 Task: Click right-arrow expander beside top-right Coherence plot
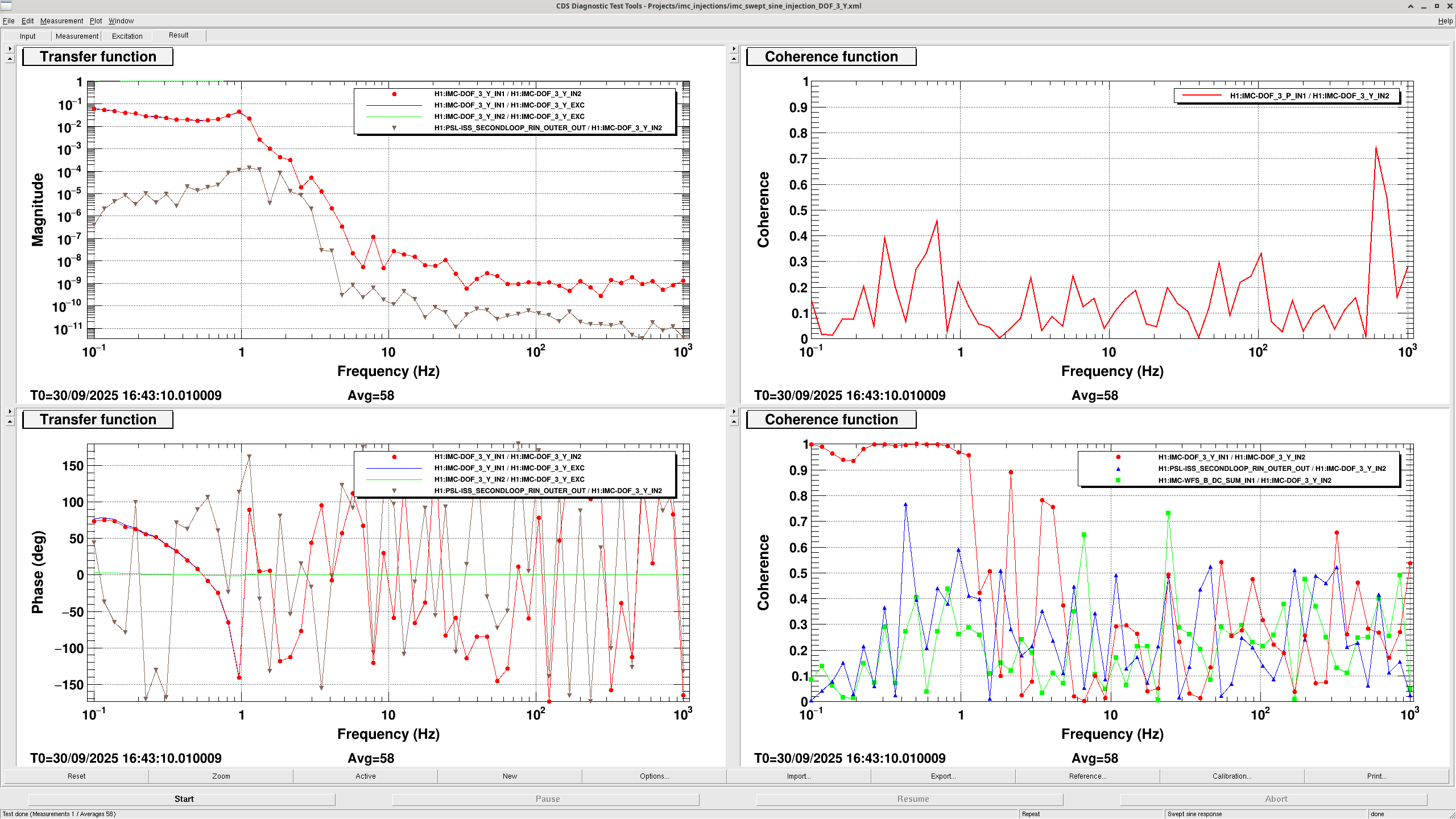click(x=734, y=49)
